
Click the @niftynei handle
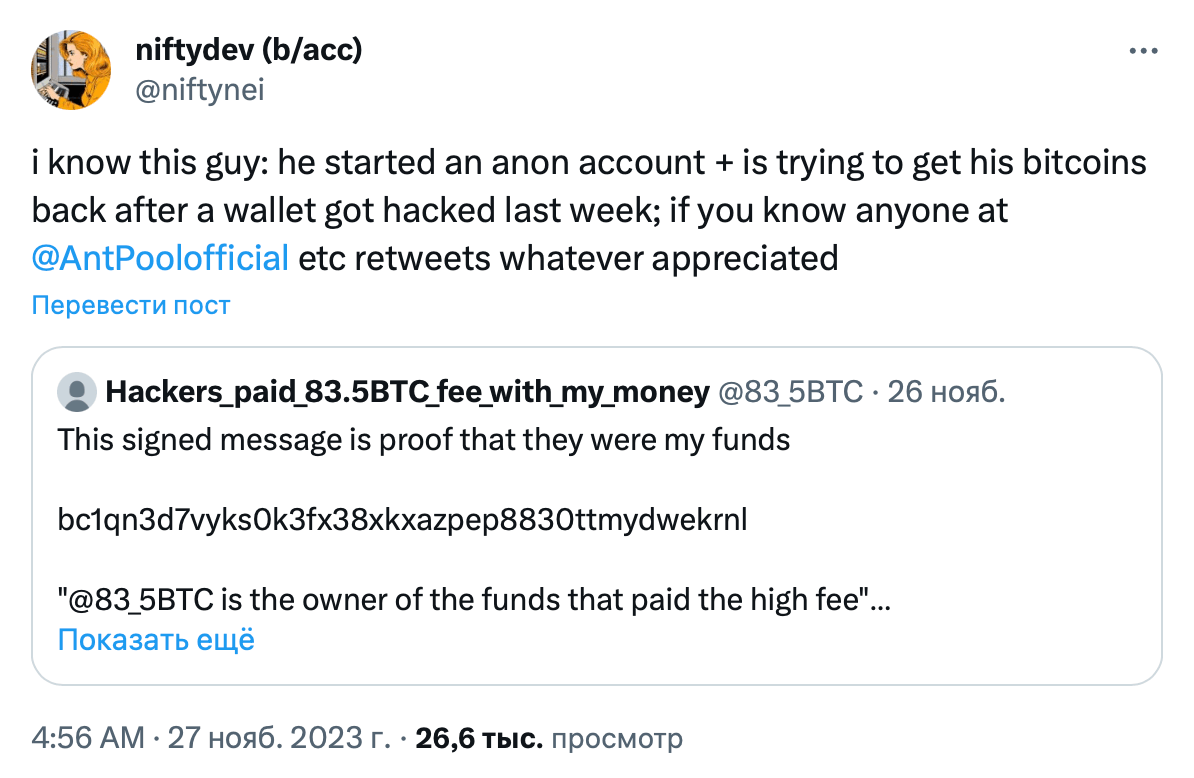[199, 90]
